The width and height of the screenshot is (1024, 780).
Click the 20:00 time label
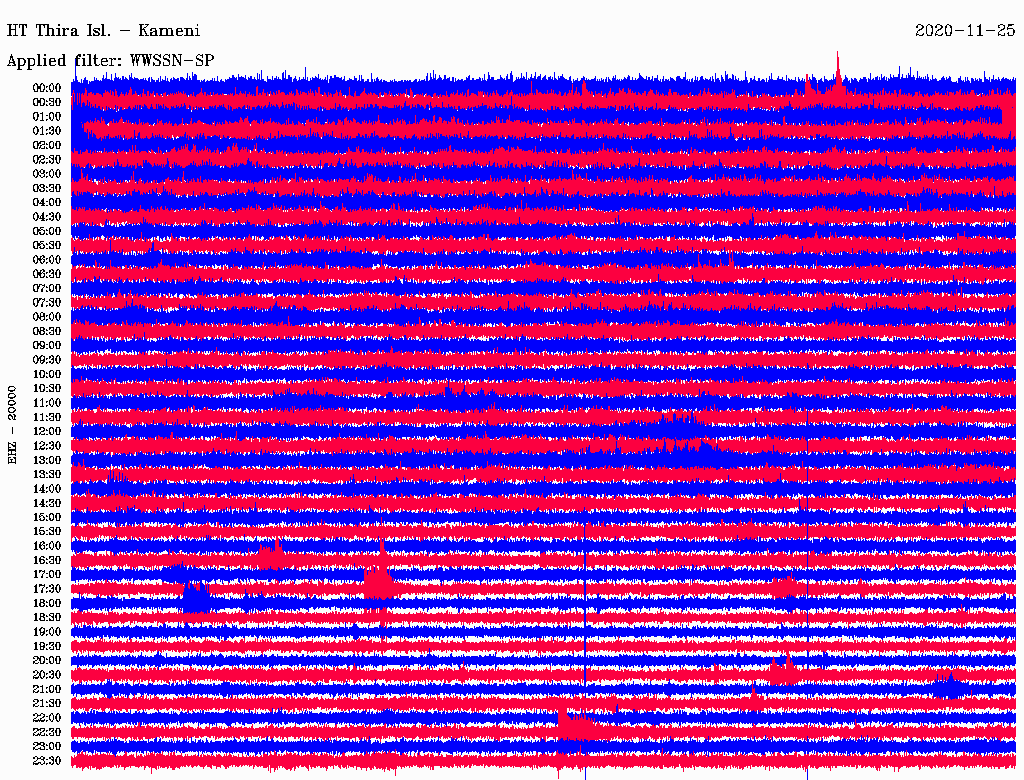[47, 660]
